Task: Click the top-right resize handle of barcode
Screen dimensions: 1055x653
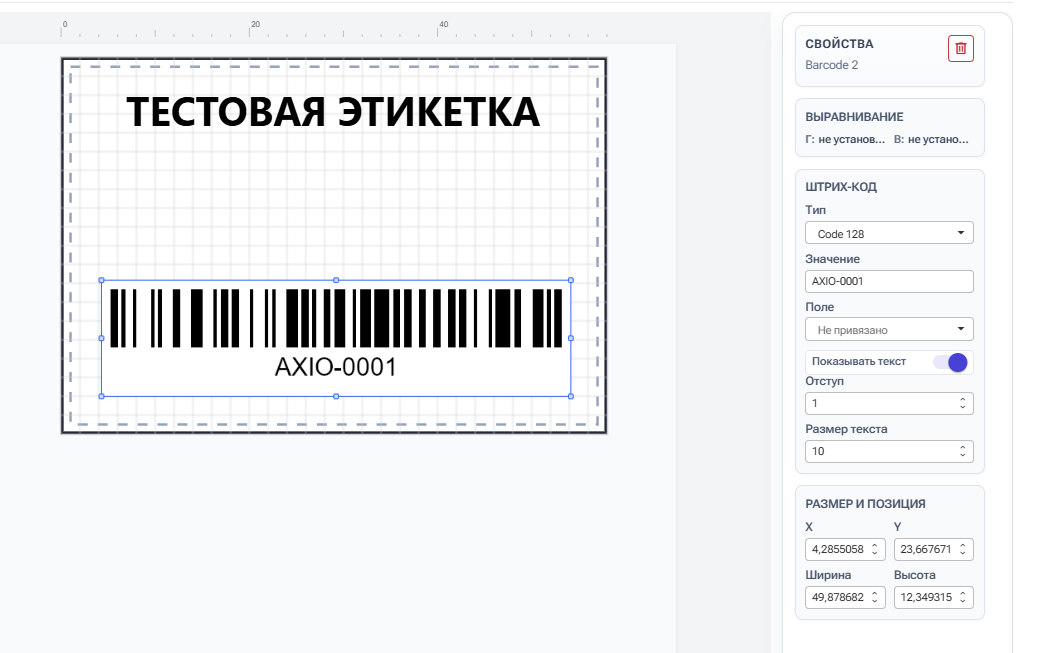Action: coord(571,280)
